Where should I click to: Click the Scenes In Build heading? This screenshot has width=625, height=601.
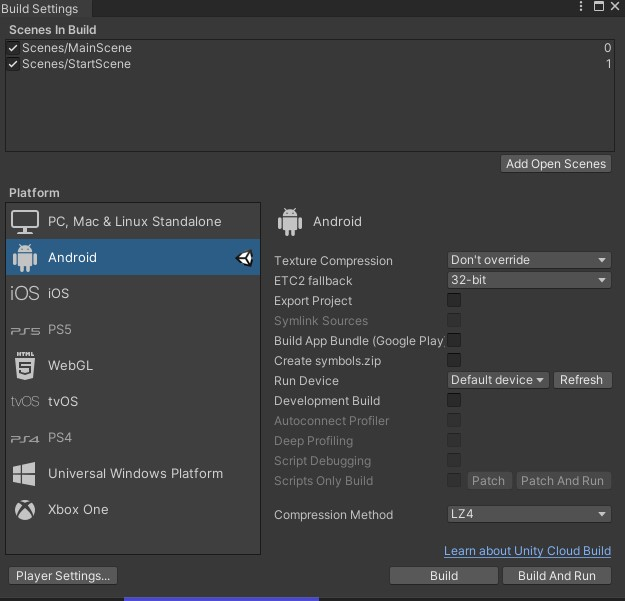(53, 30)
